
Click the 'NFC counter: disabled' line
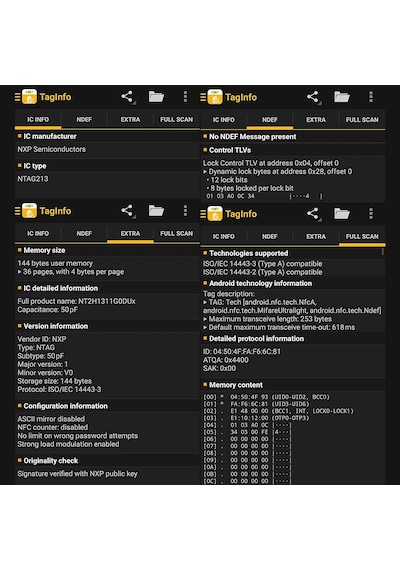[52, 427]
